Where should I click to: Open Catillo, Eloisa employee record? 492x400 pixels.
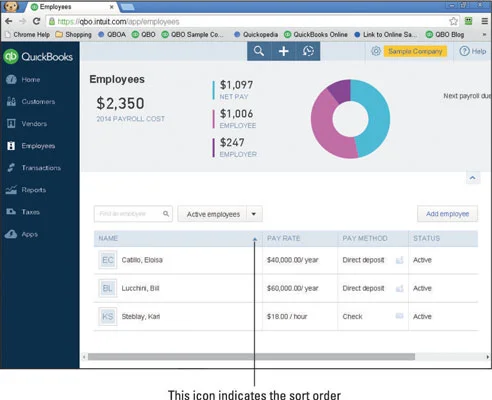pos(142,260)
